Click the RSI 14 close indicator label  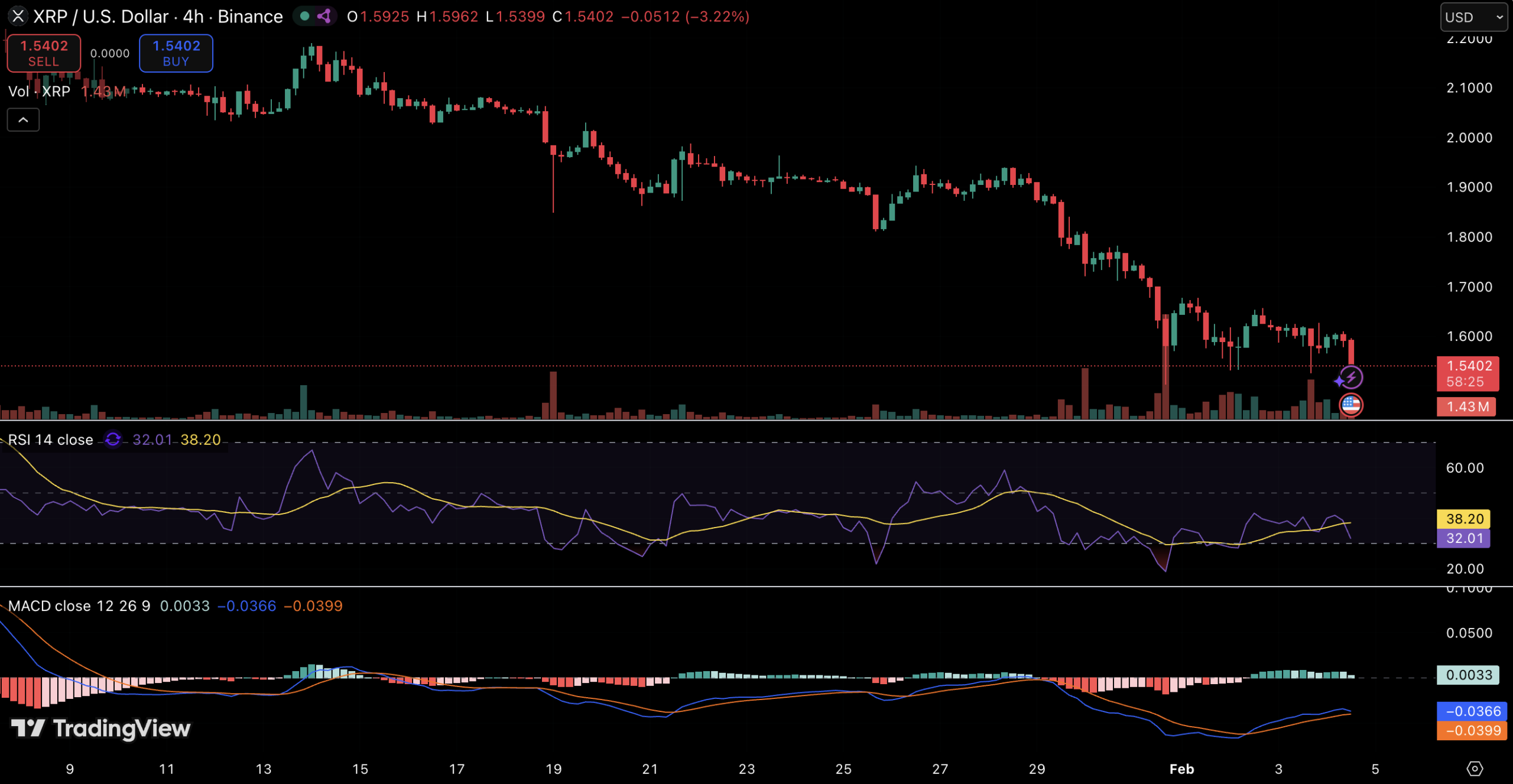tap(50, 440)
